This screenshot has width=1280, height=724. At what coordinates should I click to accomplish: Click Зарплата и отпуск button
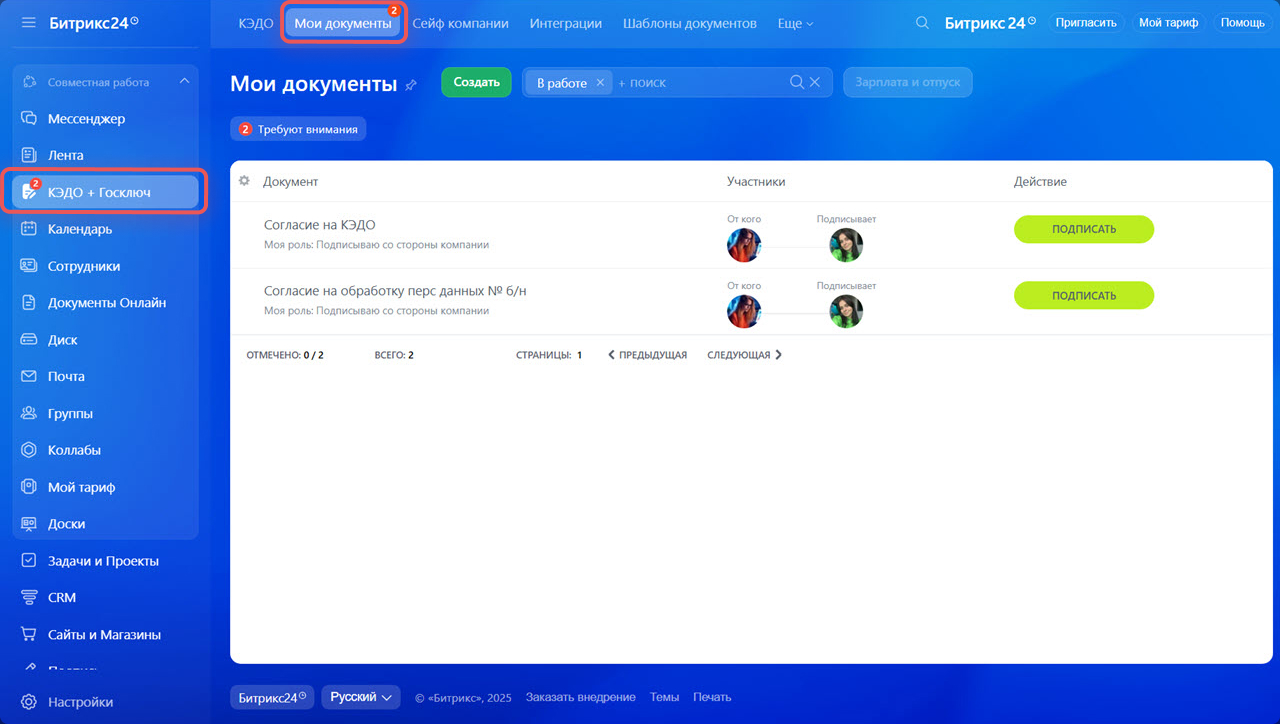coord(908,82)
